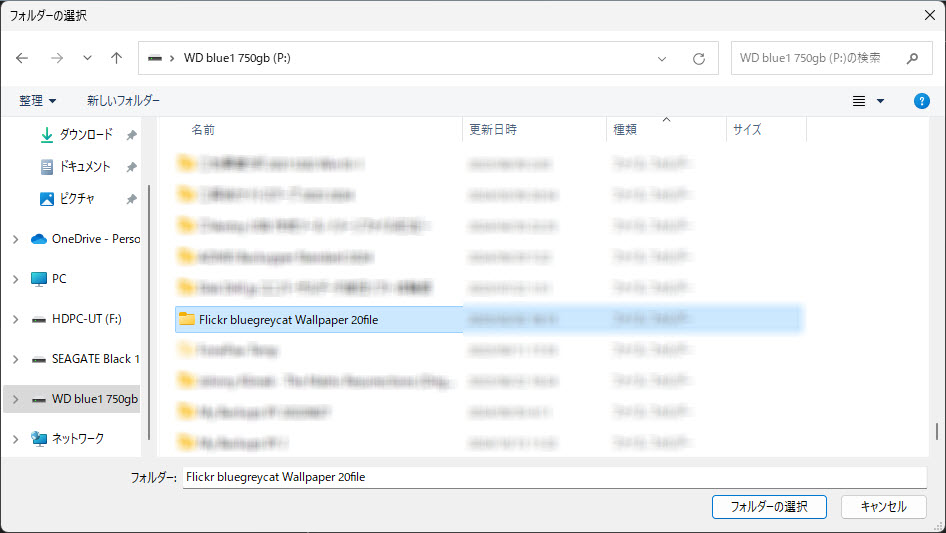Click the Select Folder (フォルダーの選択) button
Viewport: 946px width, 533px height.
click(769, 506)
